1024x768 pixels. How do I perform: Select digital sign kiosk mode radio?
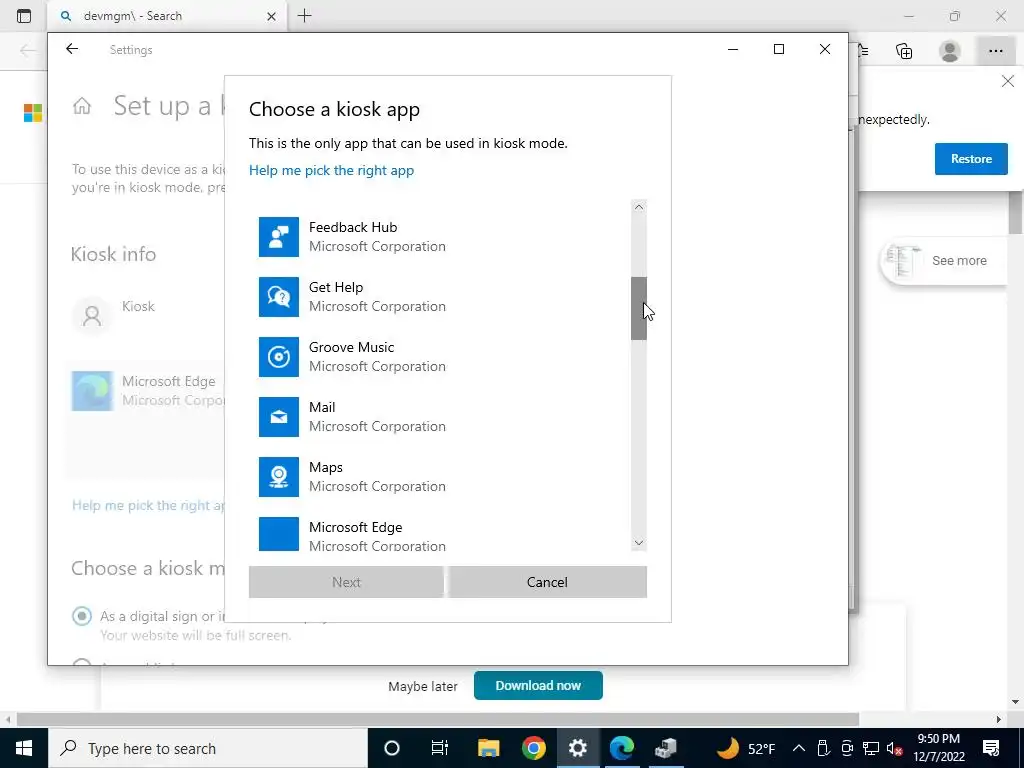tap(82, 616)
